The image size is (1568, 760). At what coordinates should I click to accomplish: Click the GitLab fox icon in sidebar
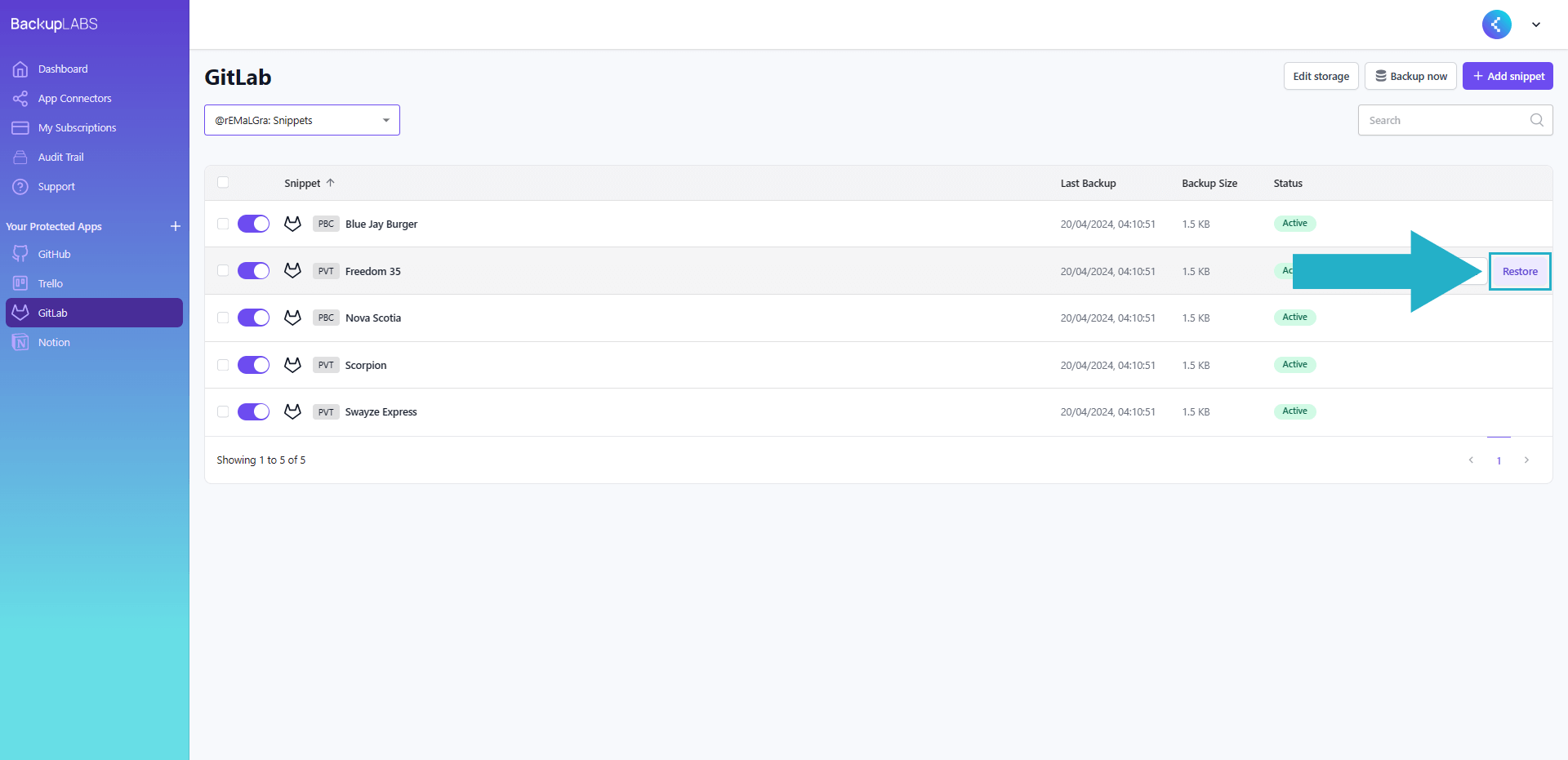click(x=20, y=313)
